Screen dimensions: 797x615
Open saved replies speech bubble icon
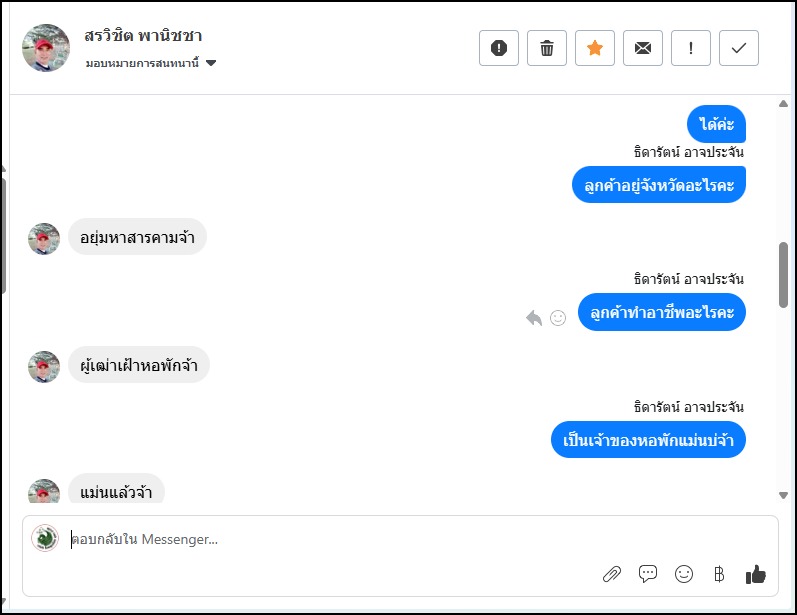648,574
